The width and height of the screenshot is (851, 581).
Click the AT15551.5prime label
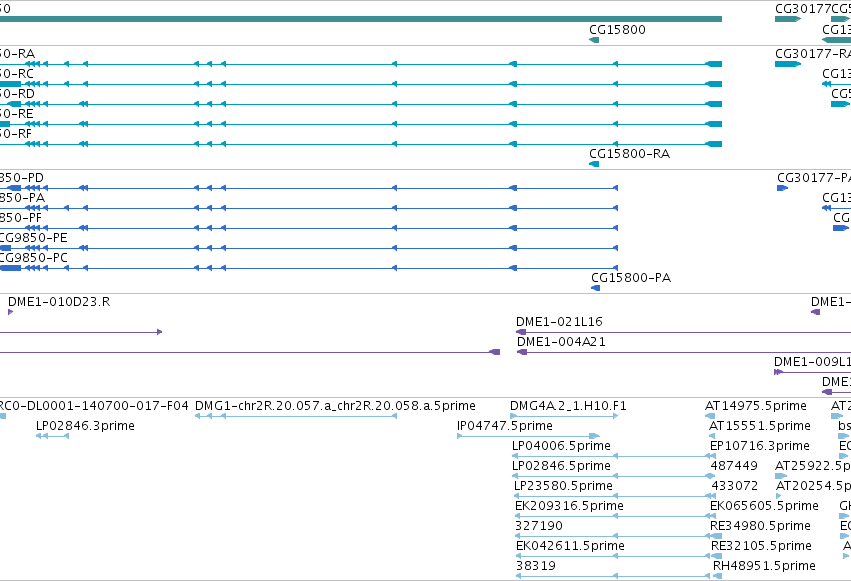760,426
